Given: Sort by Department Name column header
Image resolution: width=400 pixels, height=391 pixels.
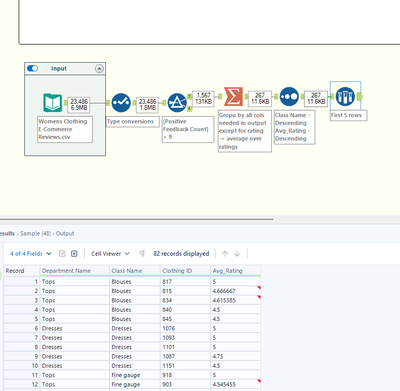Looking at the screenshot, I should click(x=75, y=271).
